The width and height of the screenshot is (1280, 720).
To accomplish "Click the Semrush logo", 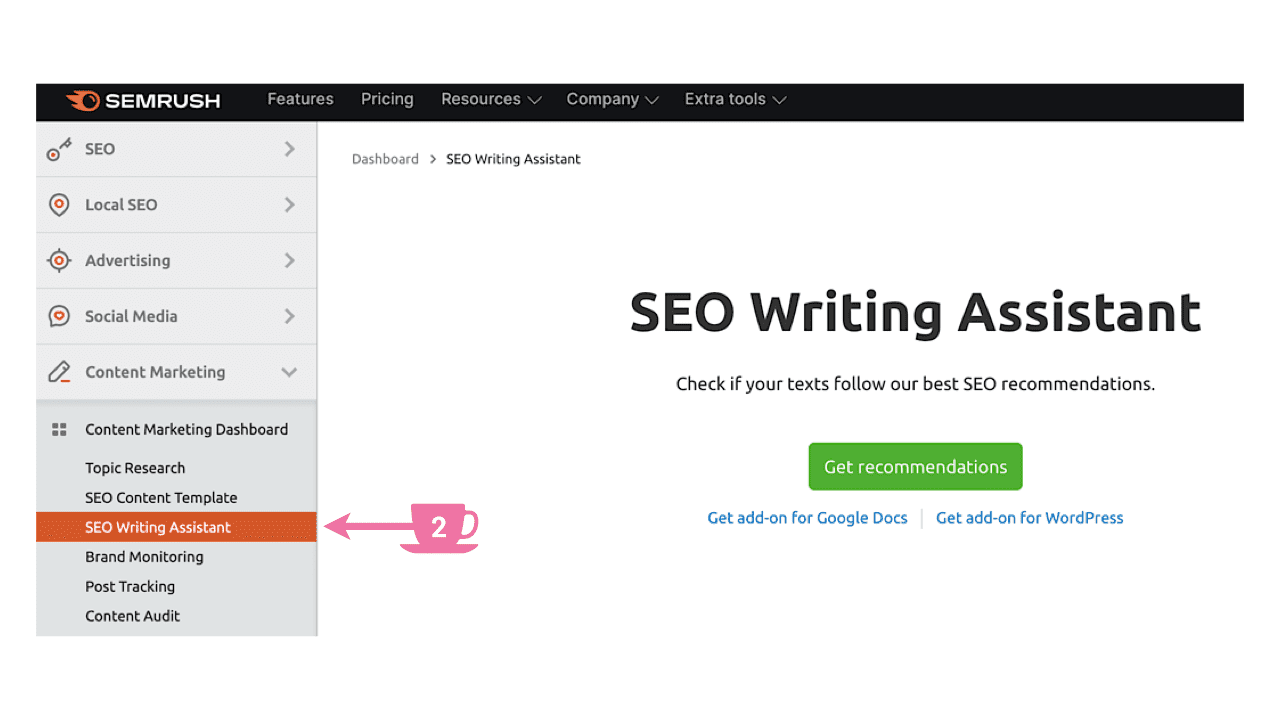I will coord(143,100).
